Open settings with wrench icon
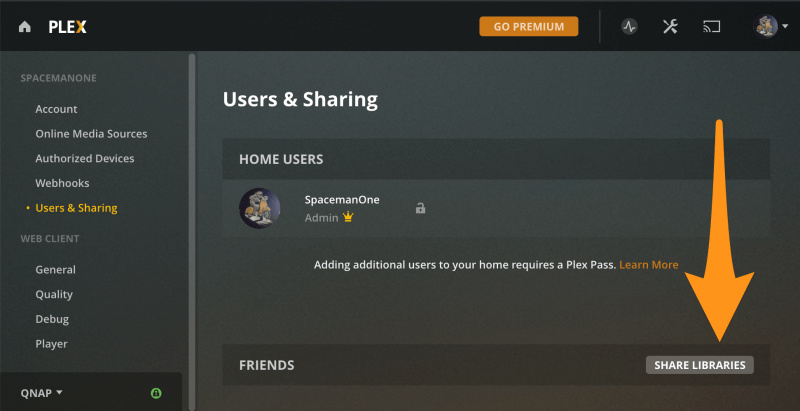This screenshot has width=800, height=411. point(670,27)
